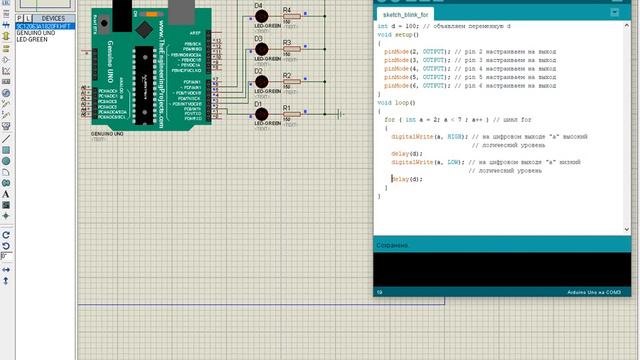This screenshot has height=360, width=640.
Task: Click the first 'delay(d);' code line
Action: pos(407,154)
